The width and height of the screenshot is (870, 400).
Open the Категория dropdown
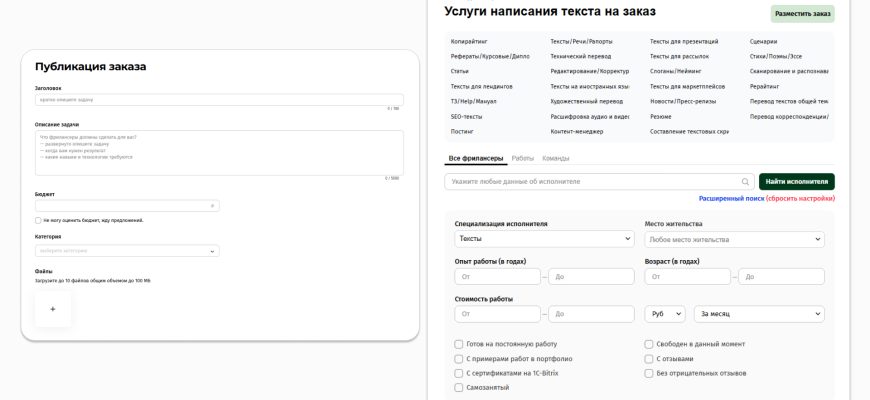(127, 251)
